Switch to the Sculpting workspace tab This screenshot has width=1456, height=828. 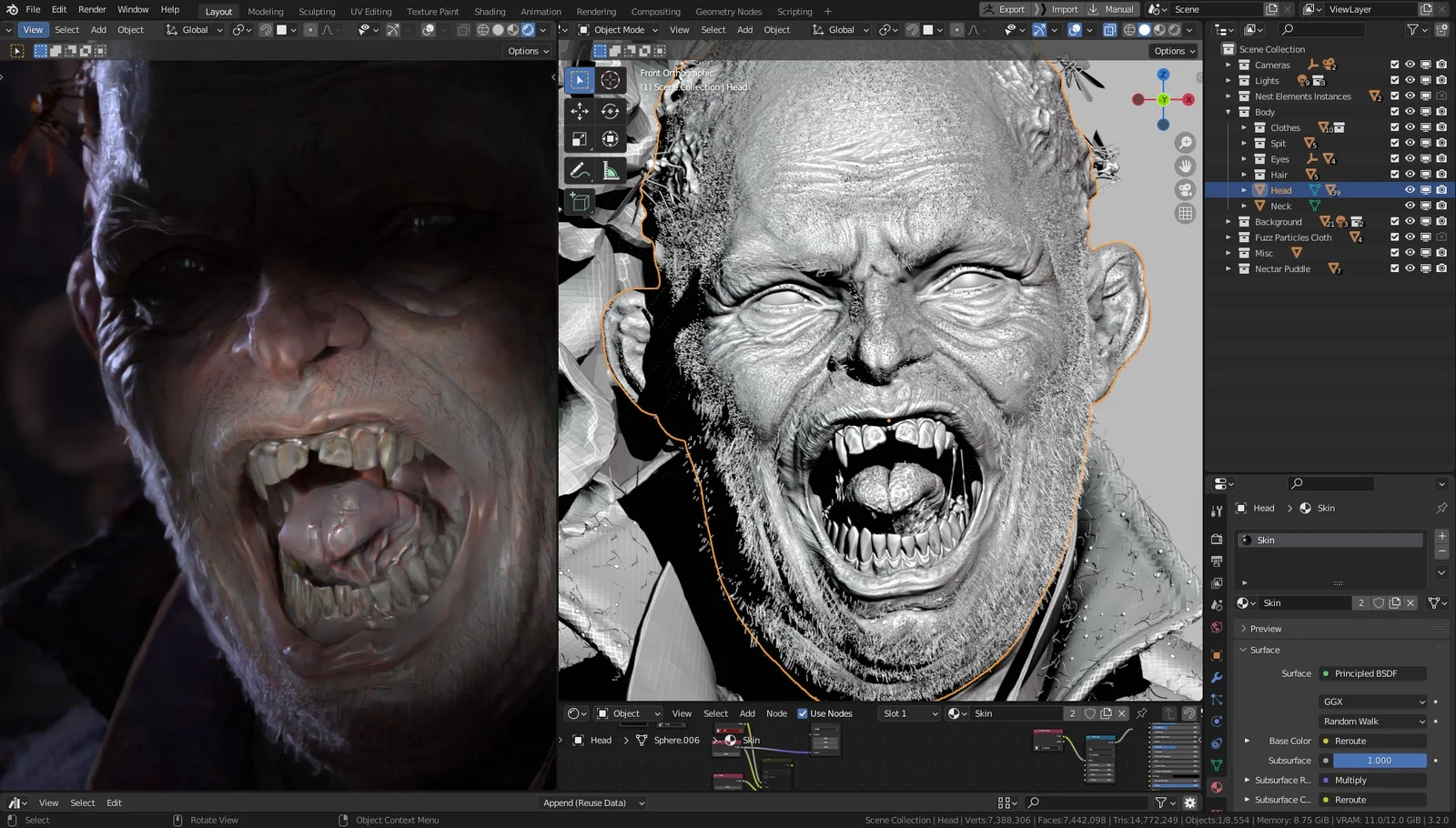(317, 12)
